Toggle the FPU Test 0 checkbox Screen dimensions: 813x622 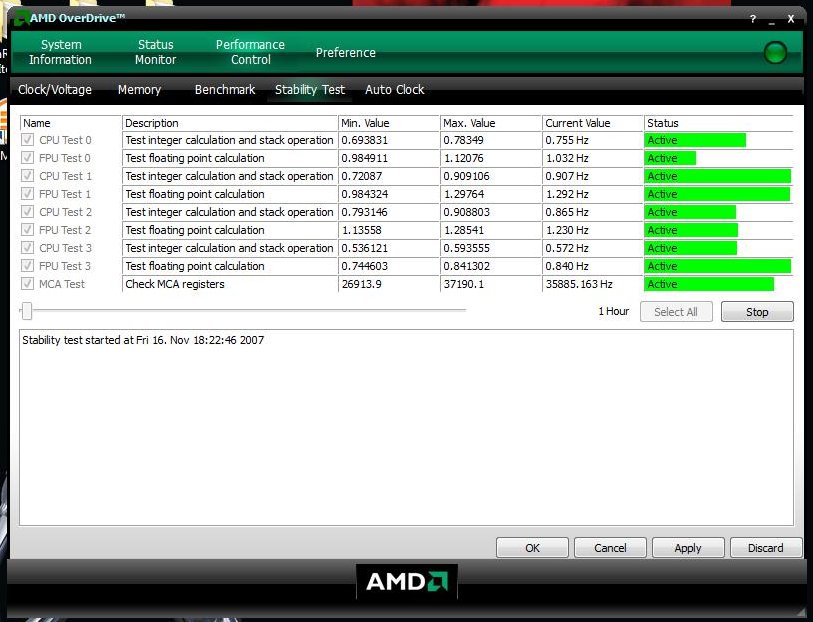[x=27, y=158]
